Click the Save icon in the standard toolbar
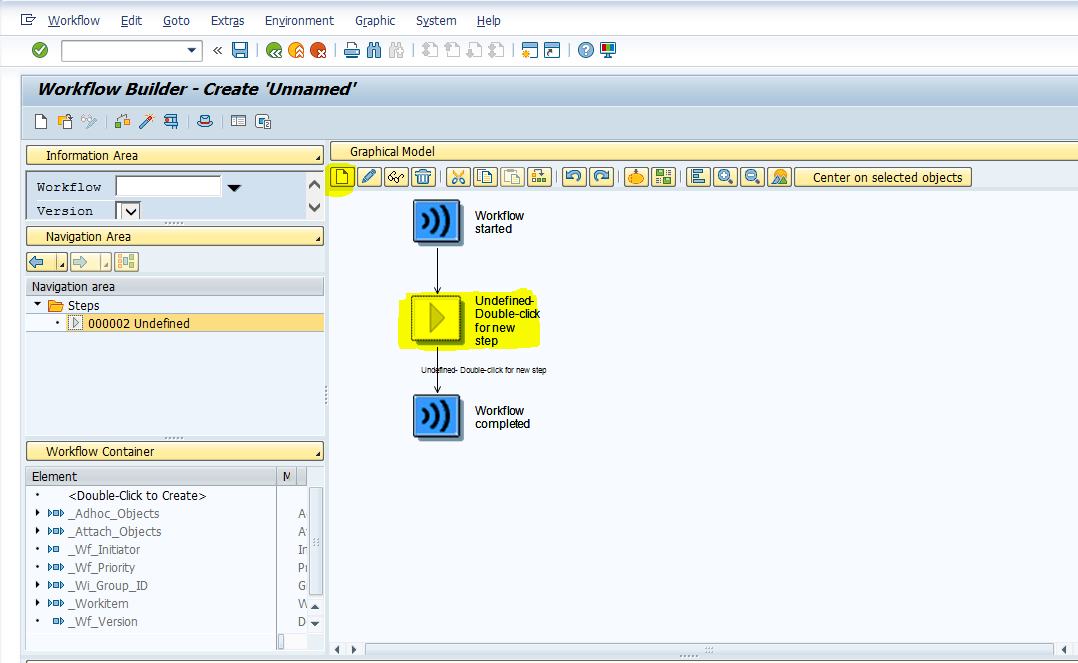Image resolution: width=1078 pixels, height=663 pixels. click(240, 49)
